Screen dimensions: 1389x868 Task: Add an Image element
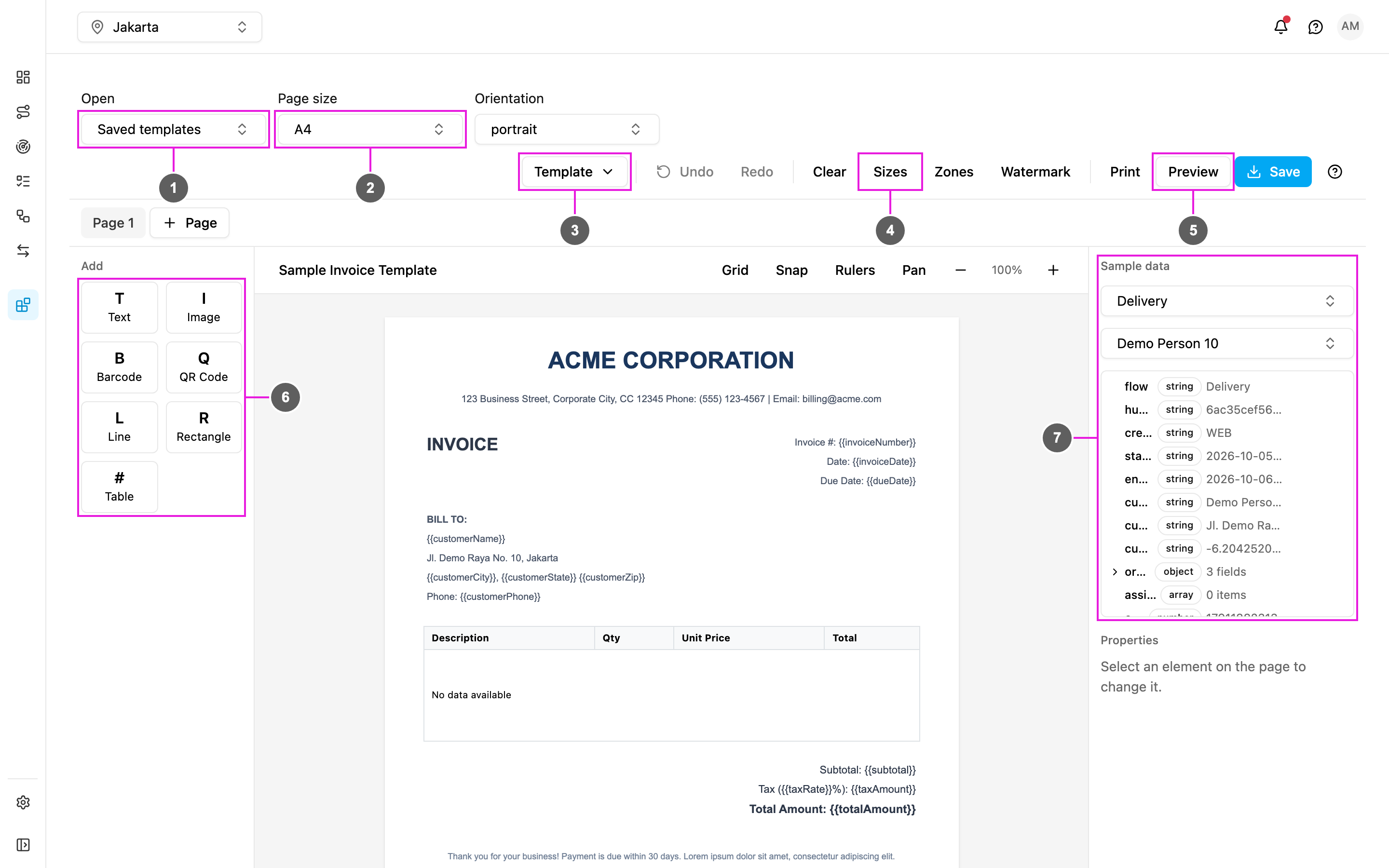pos(204,307)
